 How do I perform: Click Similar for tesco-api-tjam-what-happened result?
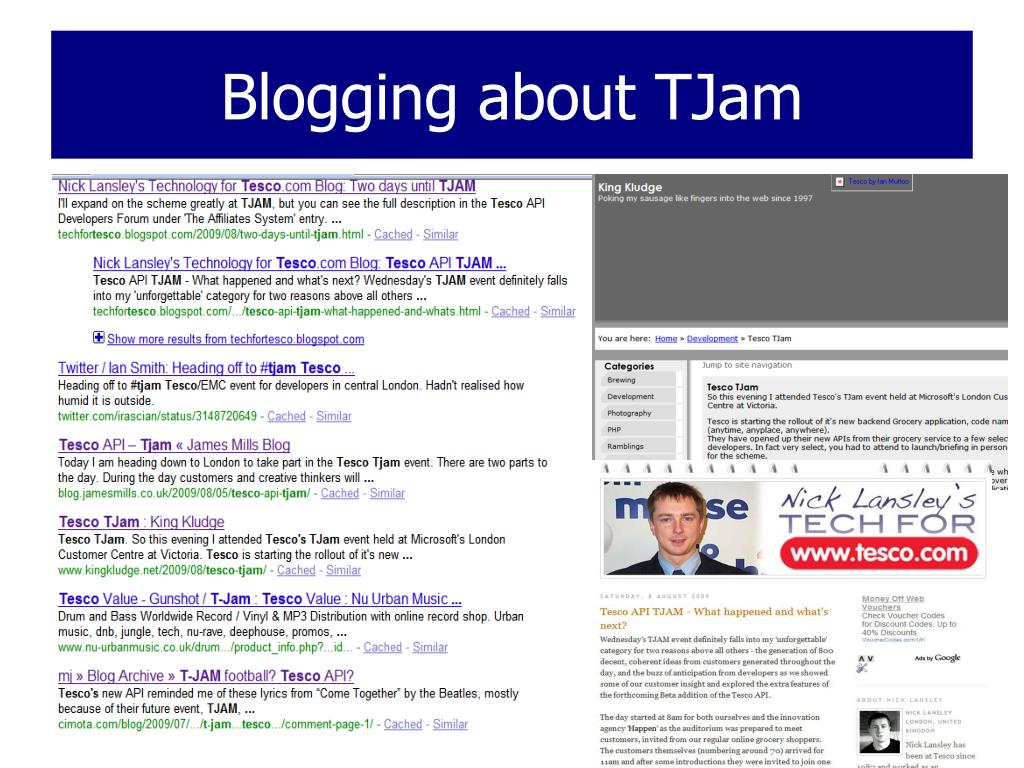(558, 312)
